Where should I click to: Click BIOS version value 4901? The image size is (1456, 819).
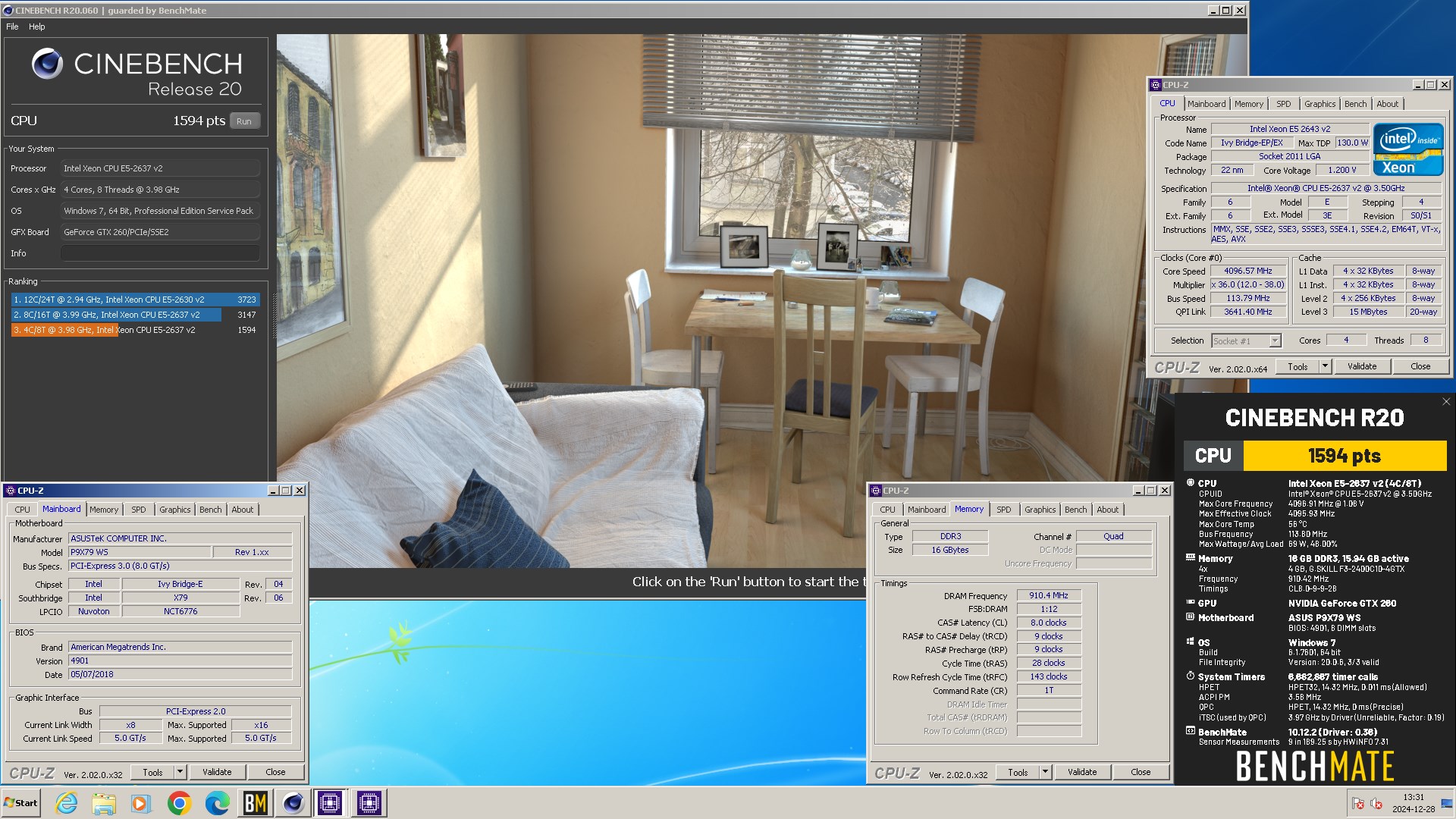(180, 661)
